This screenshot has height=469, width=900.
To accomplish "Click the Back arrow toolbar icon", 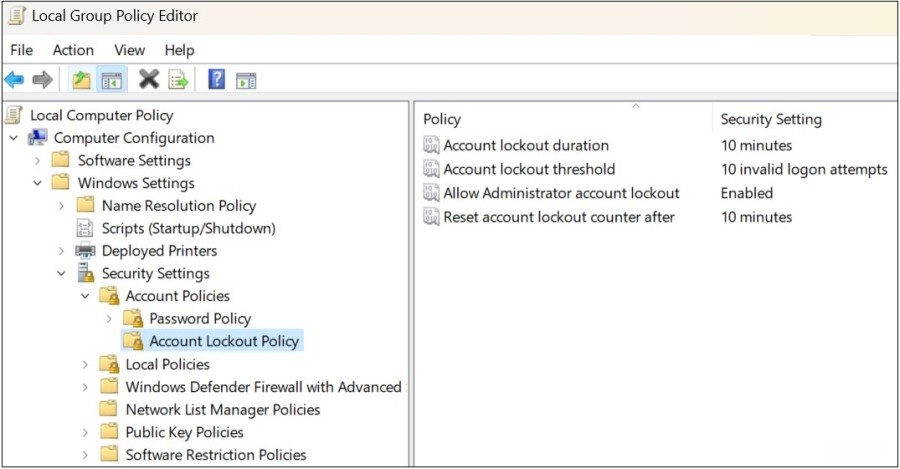I will (x=14, y=80).
